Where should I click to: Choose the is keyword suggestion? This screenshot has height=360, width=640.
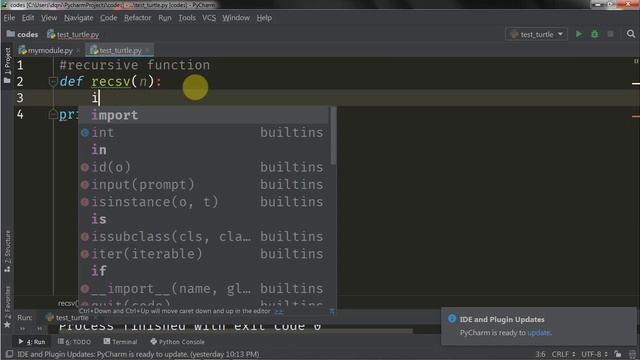[x=203, y=219]
